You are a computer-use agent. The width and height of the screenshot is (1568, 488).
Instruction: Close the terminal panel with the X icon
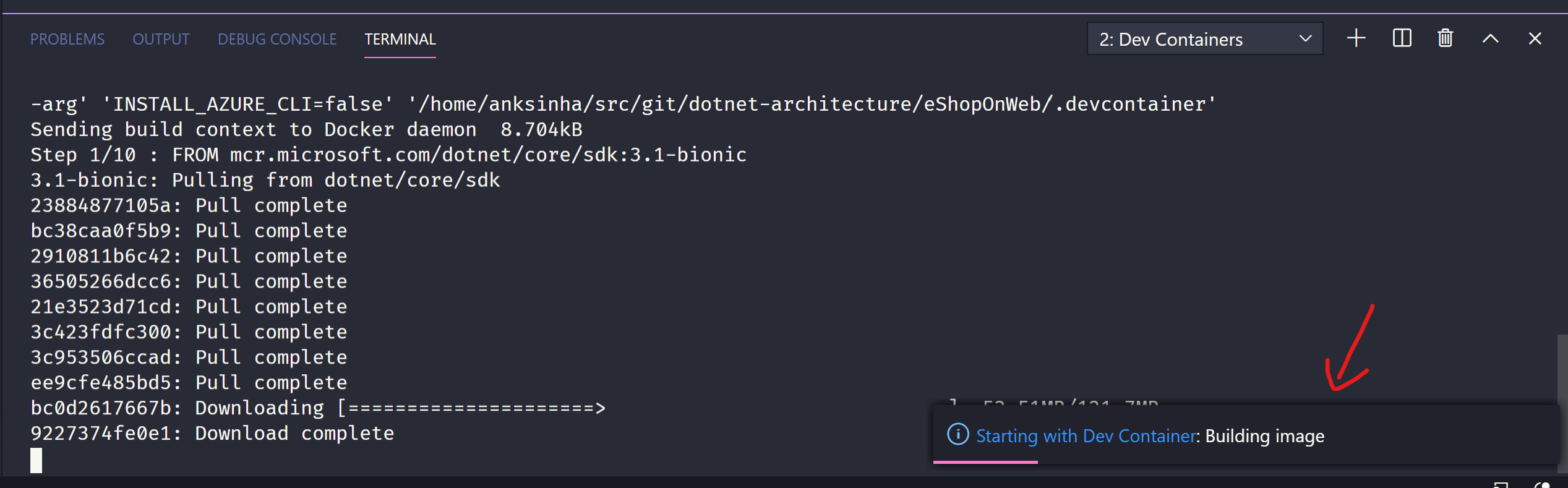point(1535,38)
